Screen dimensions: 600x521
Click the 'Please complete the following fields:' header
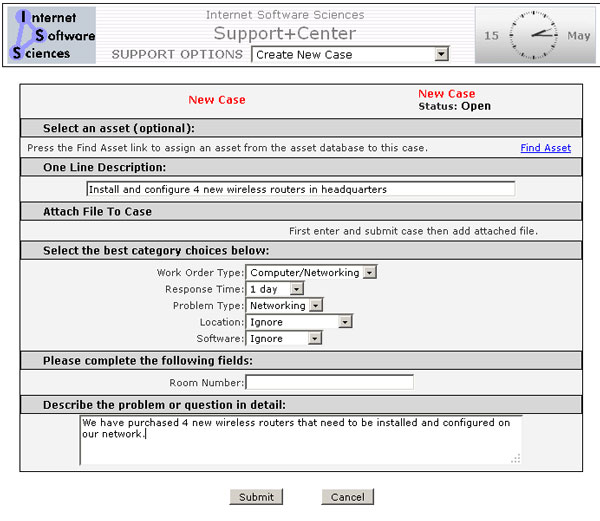[148, 361]
